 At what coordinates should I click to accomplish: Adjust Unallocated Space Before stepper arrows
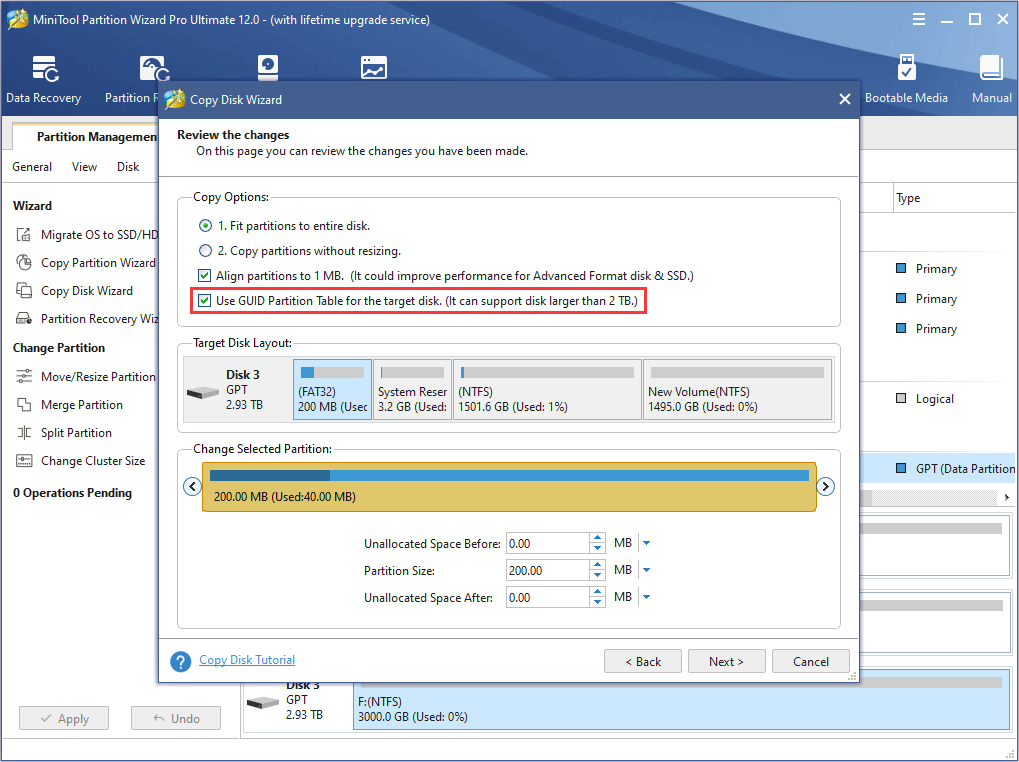click(597, 543)
